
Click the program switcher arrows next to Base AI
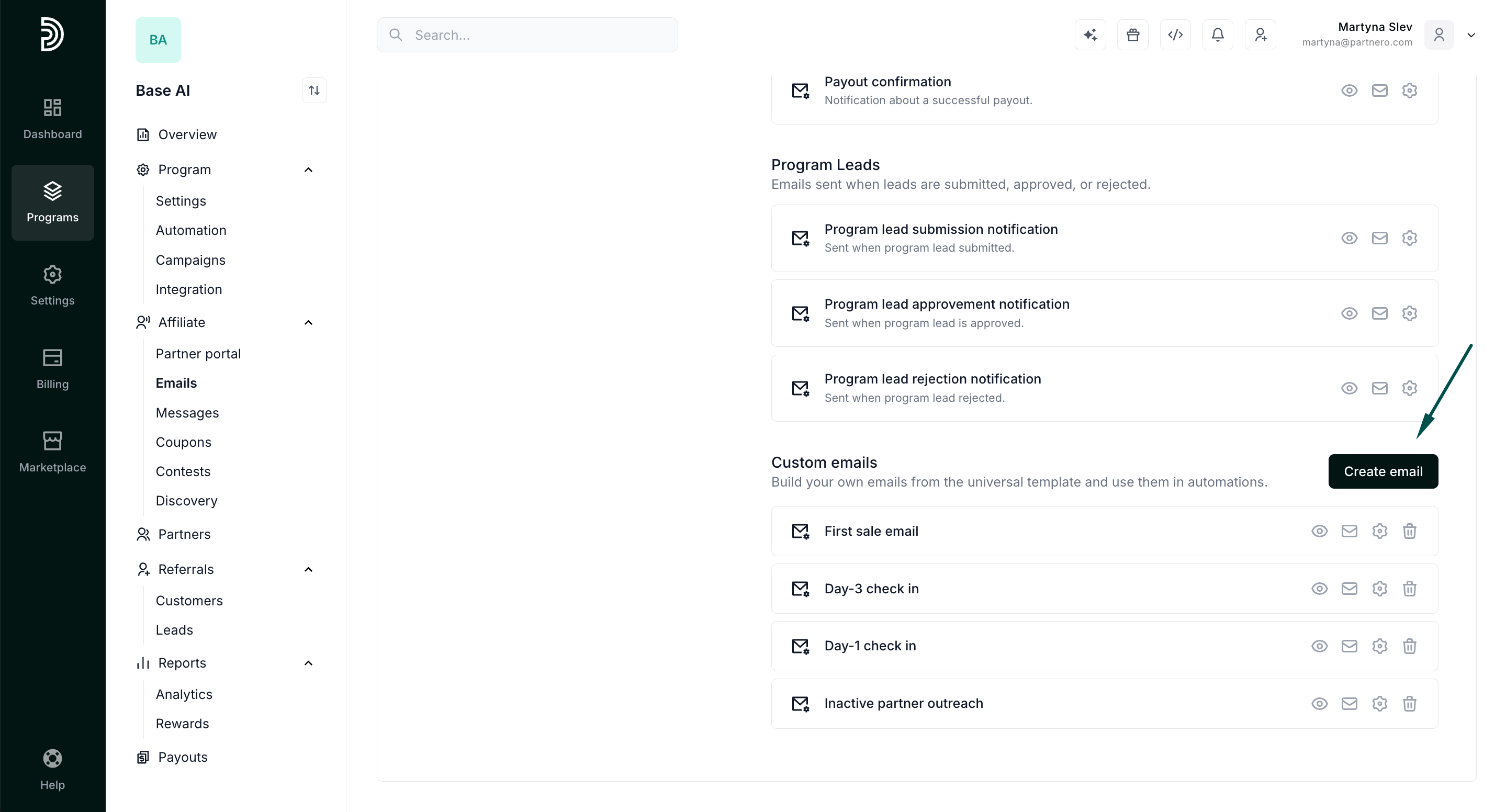click(x=314, y=91)
